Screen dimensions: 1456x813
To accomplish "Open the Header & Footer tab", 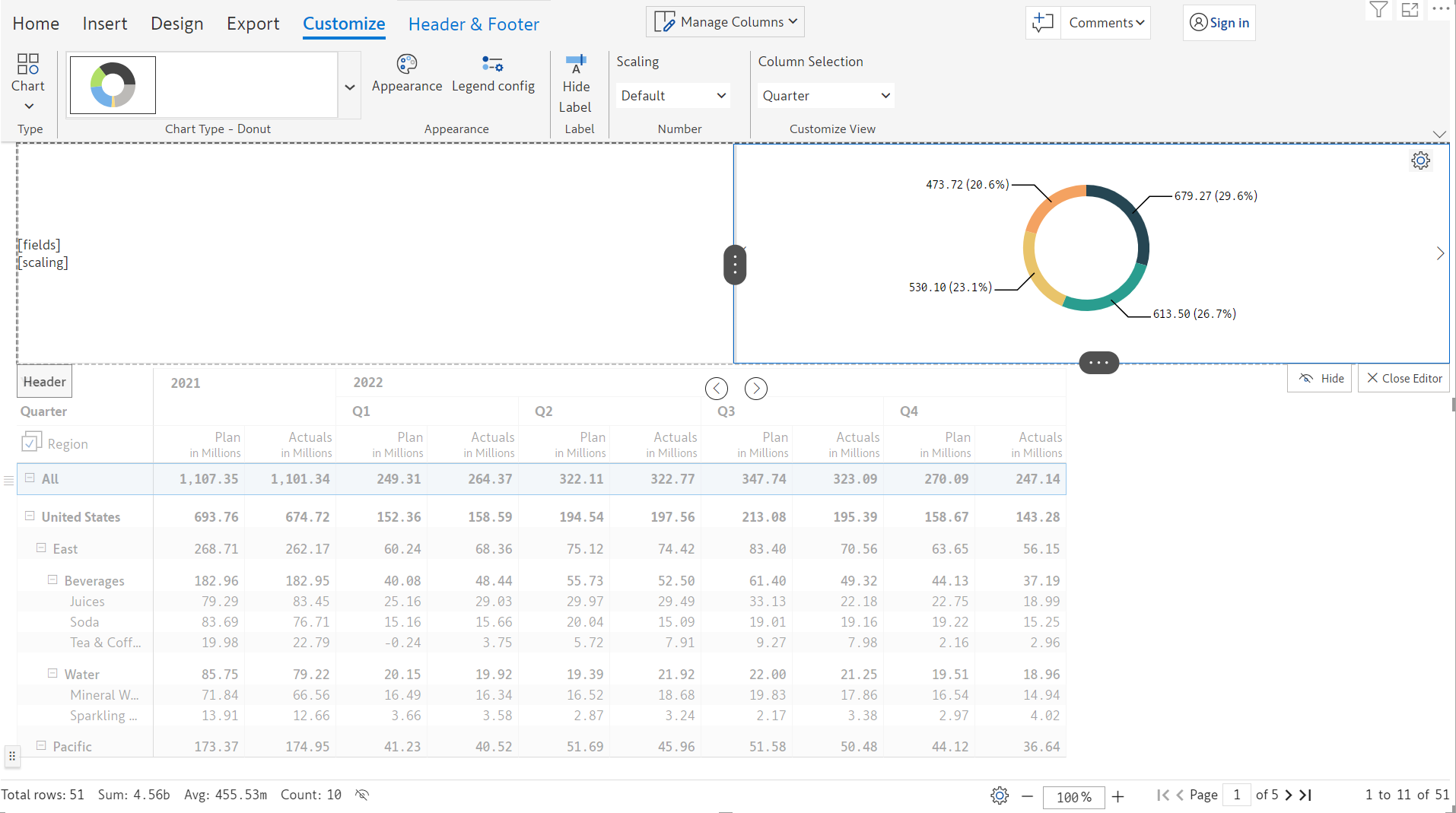I will coord(473,24).
